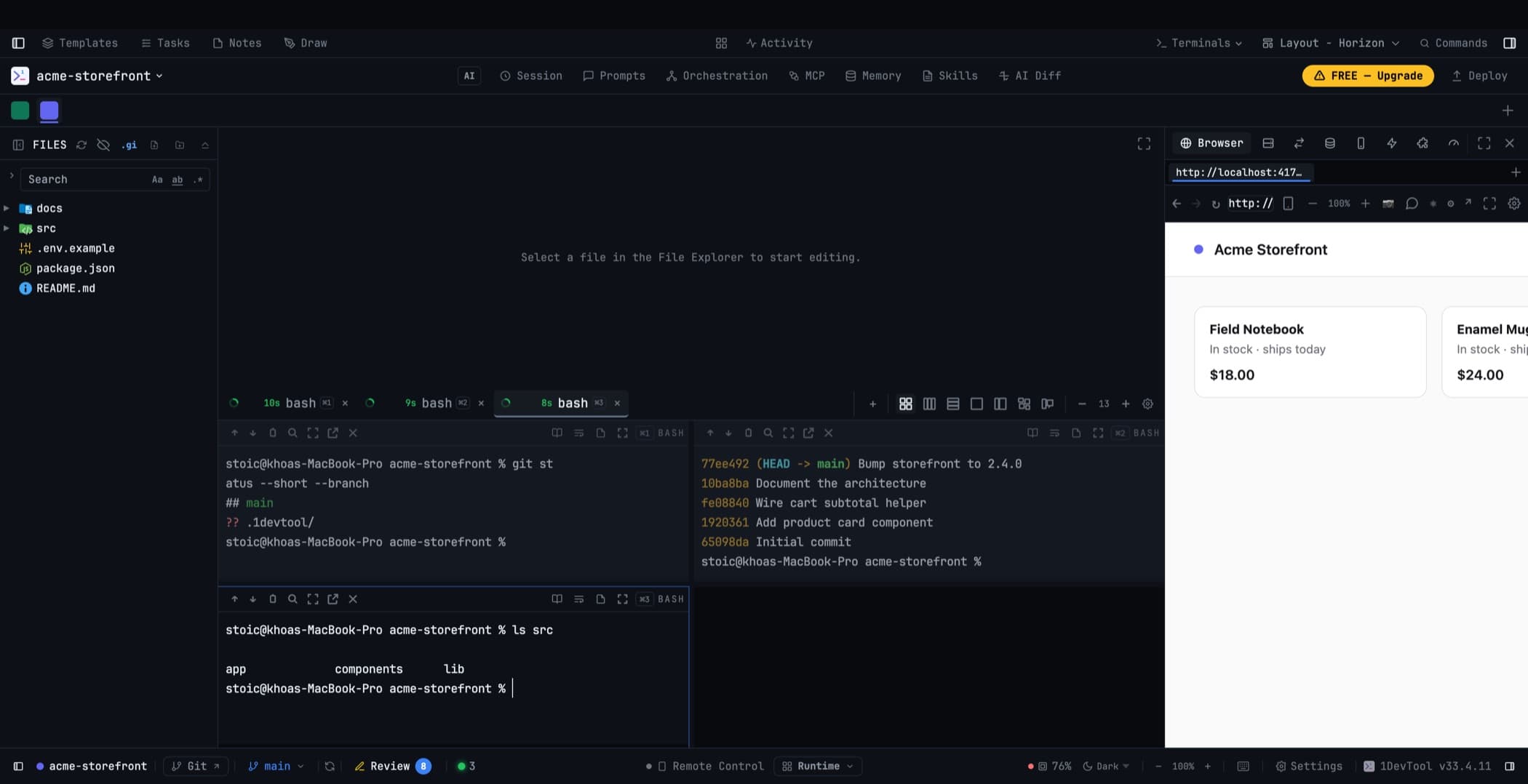Toggle hidden files visibility eye icon
Screen dimensions: 1528x784
point(103,145)
